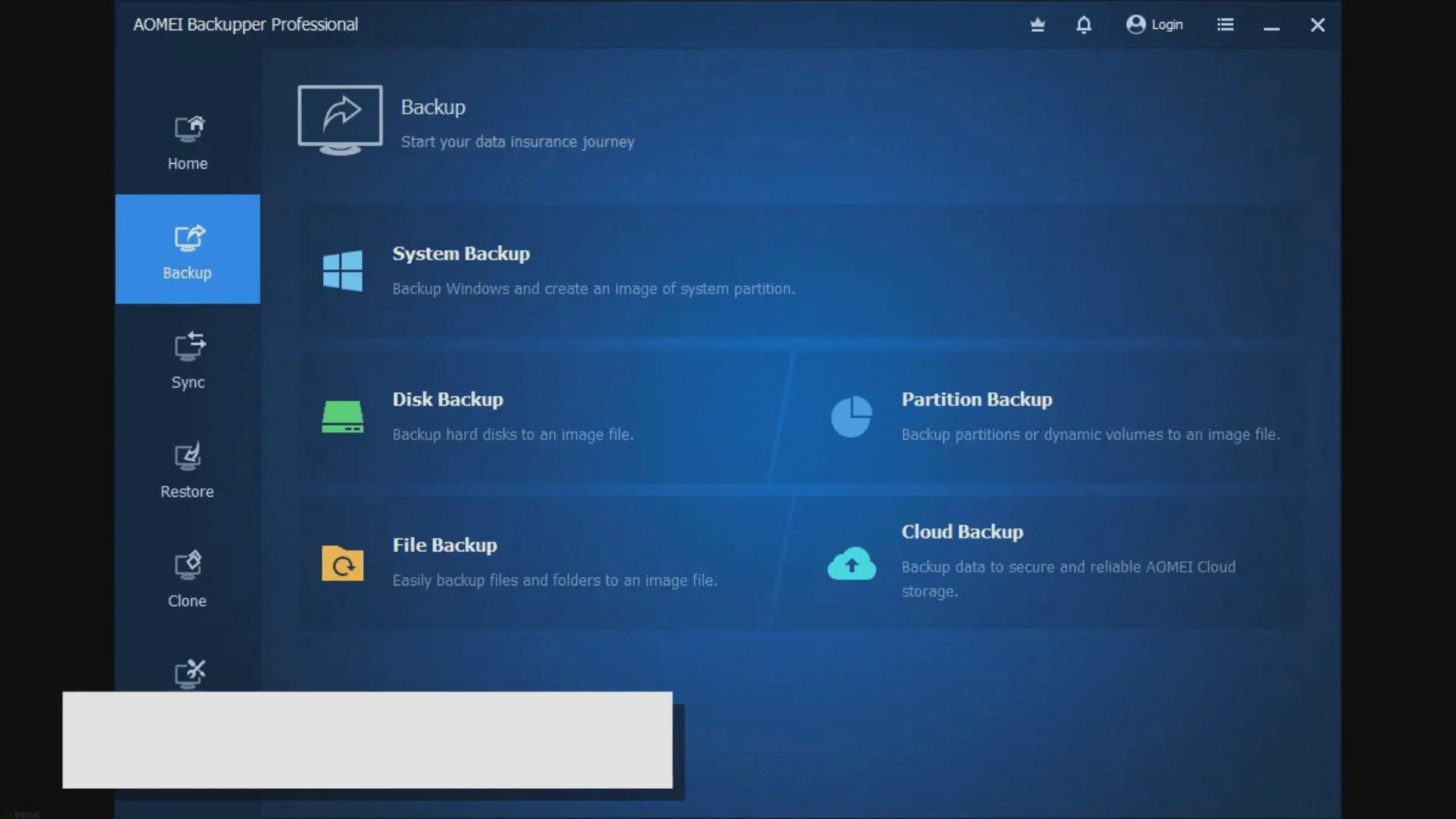The height and width of the screenshot is (819, 1456).
Task: Select the Partition Backup option title
Action: pyautogui.click(x=977, y=399)
